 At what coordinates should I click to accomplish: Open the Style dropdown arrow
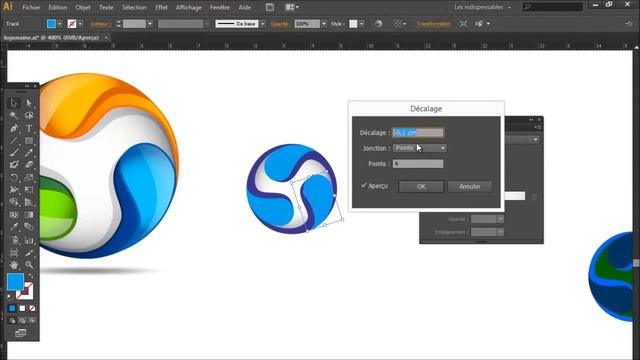(x=362, y=24)
